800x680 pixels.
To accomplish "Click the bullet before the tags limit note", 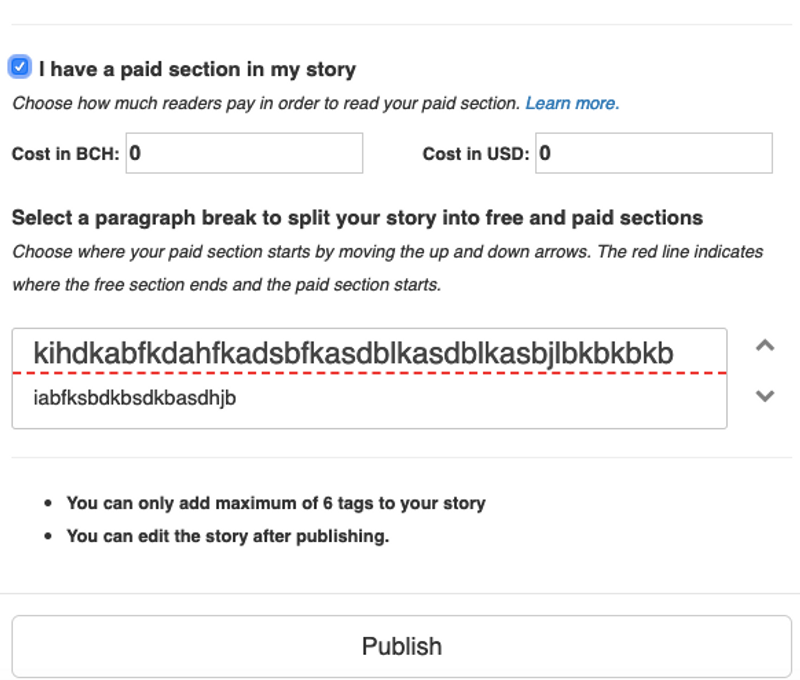I will point(48,503).
